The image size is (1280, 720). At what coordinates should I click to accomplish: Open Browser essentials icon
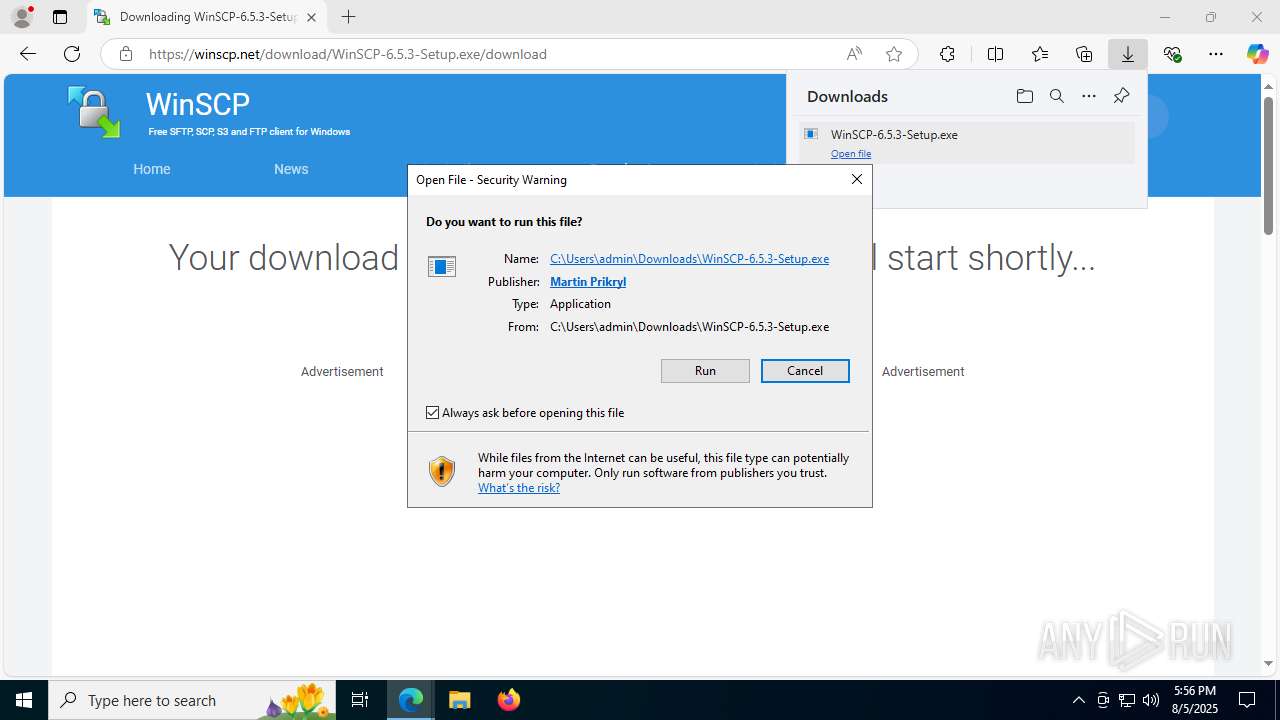pos(1172,54)
